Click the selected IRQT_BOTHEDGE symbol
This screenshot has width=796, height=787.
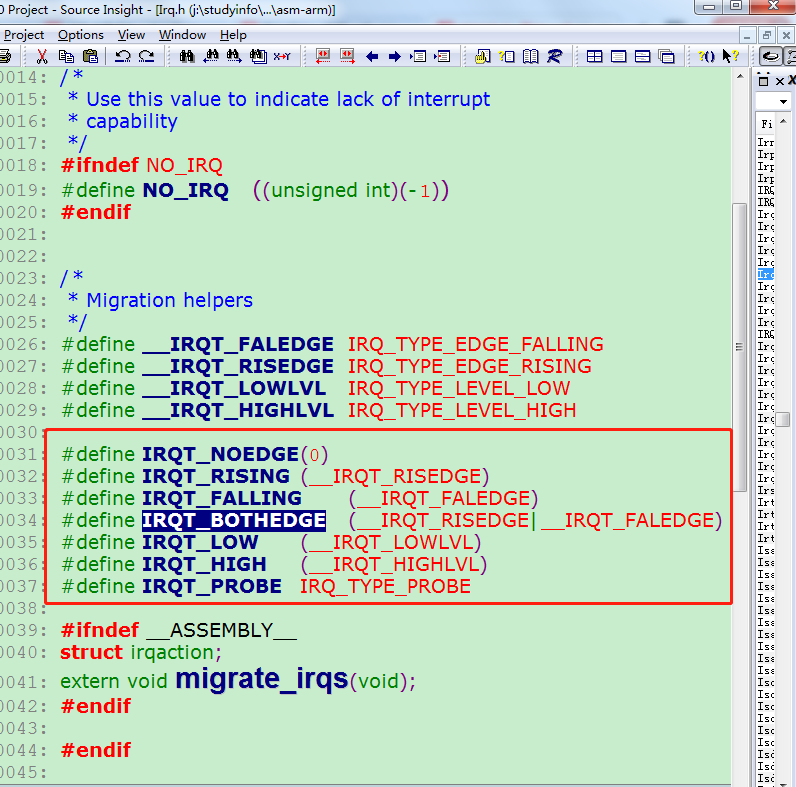point(234,520)
